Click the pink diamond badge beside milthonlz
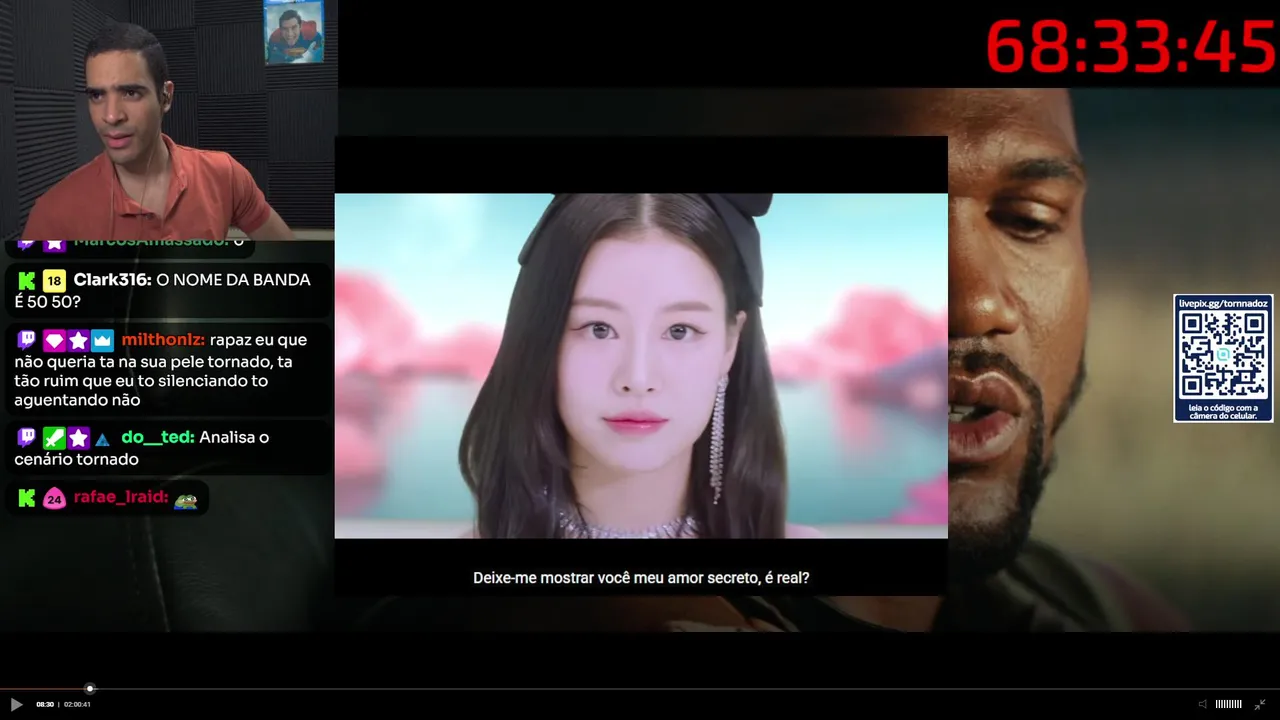 53,340
